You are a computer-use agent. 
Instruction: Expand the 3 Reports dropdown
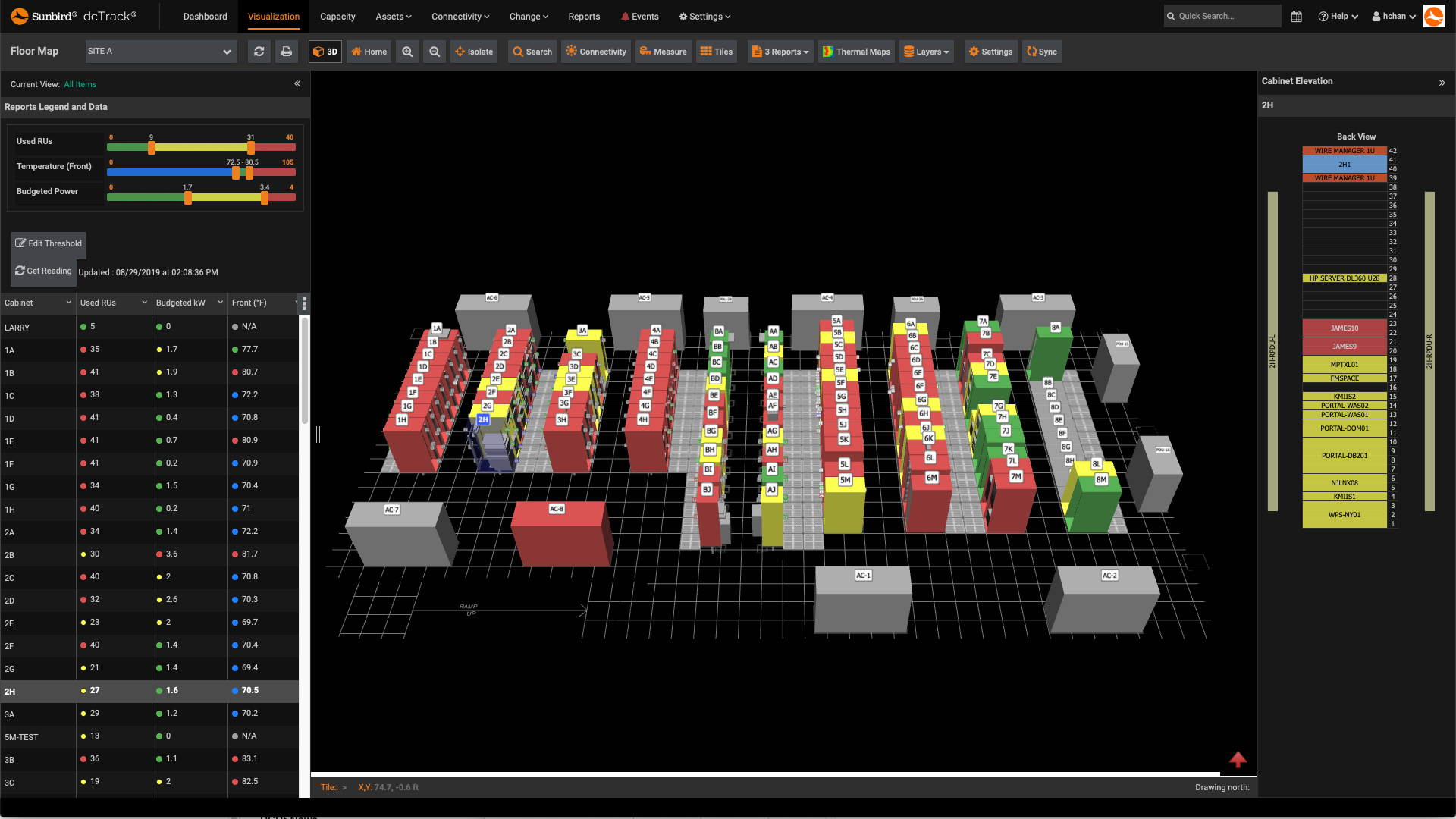tap(780, 52)
